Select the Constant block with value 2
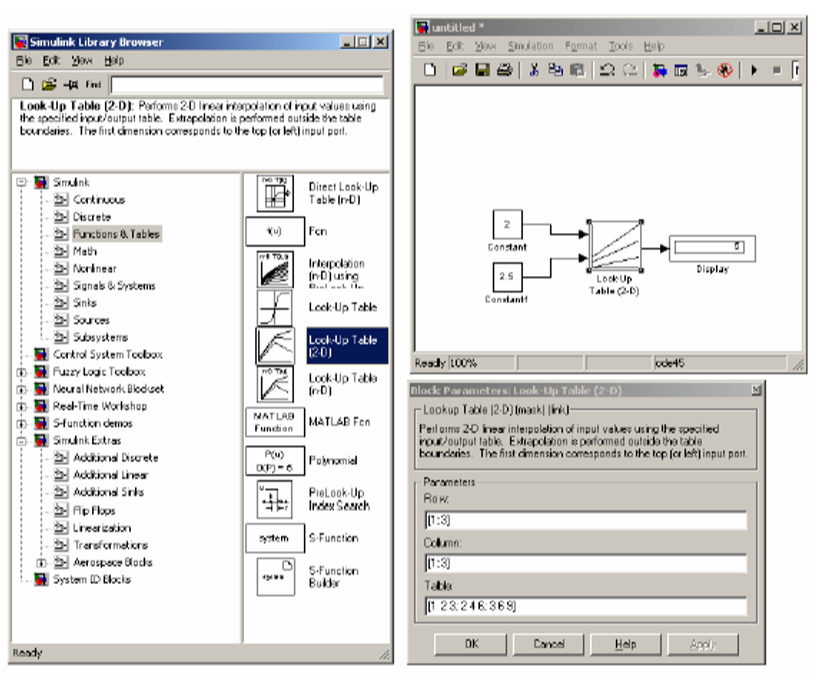 click(x=507, y=224)
